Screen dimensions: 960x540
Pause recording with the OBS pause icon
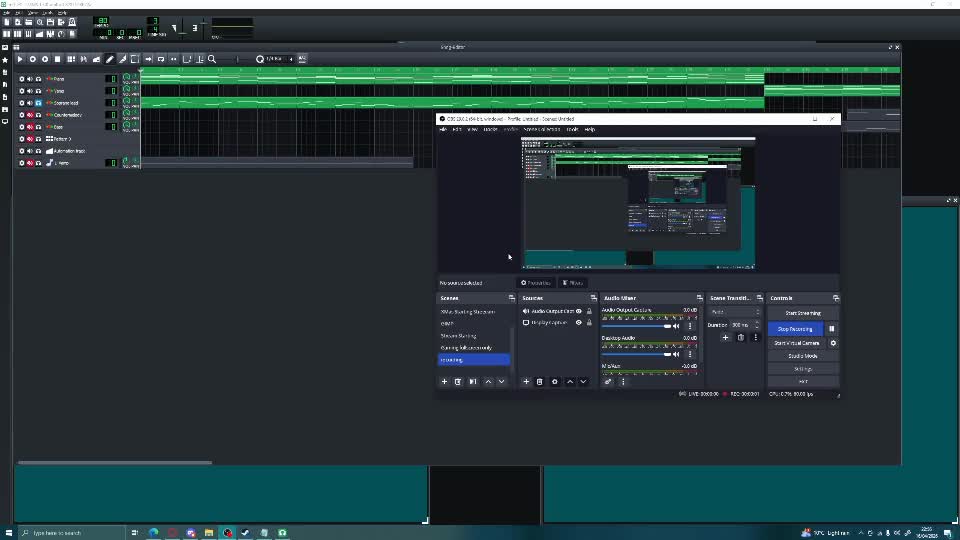tap(831, 329)
